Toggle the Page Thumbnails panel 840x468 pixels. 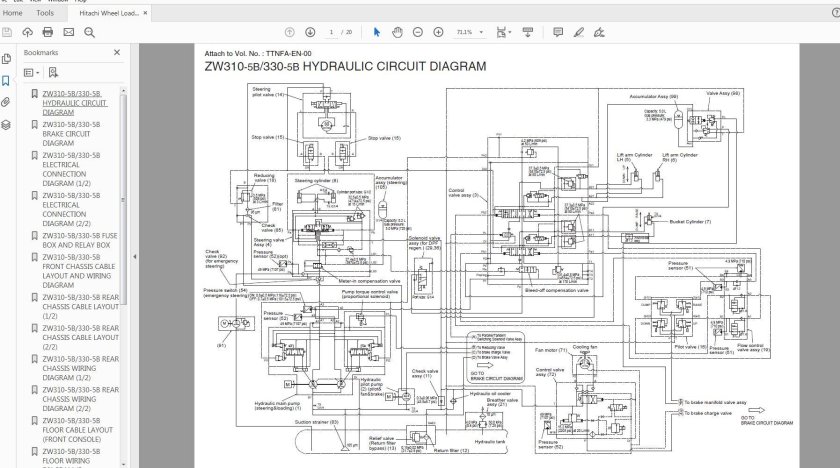6,59
